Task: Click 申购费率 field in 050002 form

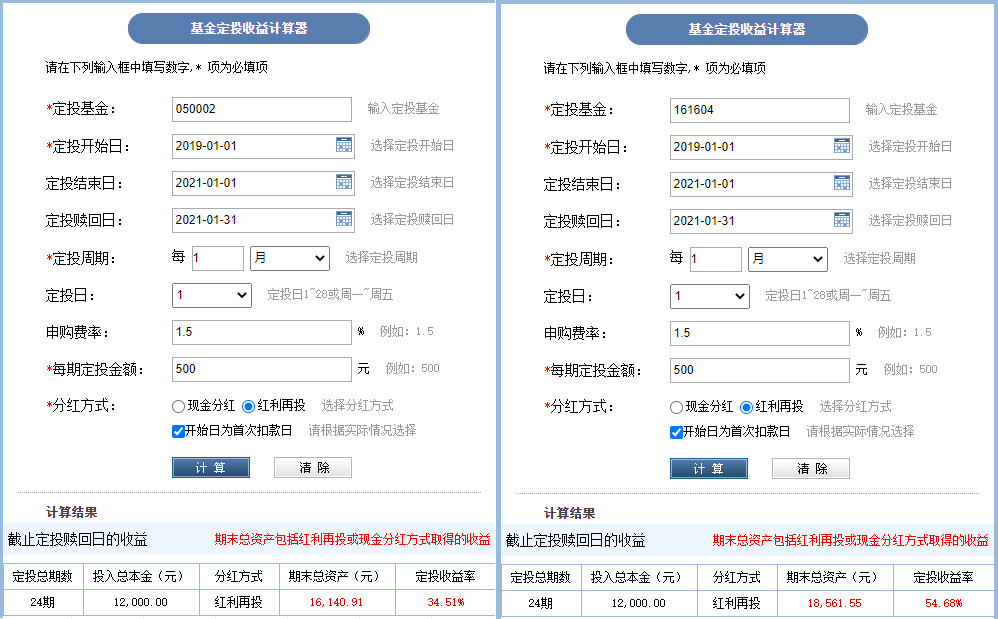Action: click(x=262, y=332)
